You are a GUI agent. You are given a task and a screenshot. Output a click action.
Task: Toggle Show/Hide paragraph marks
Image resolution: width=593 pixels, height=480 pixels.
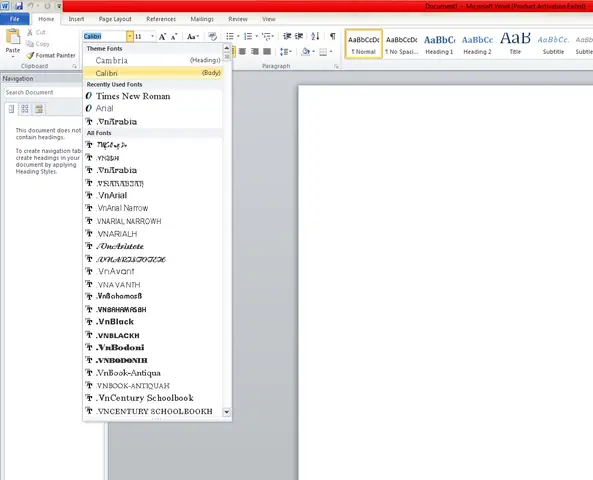[x=332, y=36]
